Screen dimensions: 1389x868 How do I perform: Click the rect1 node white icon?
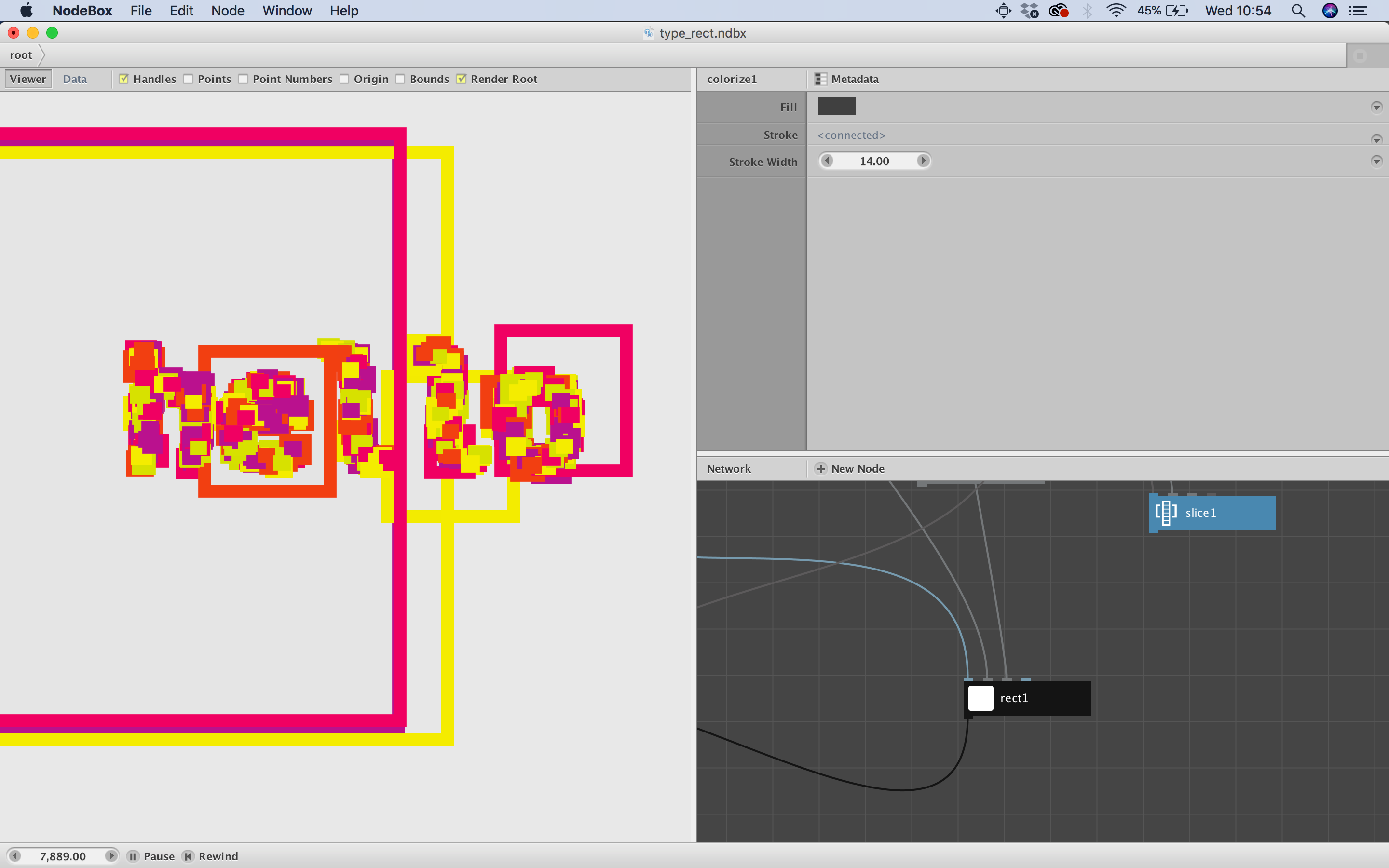(980, 698)
